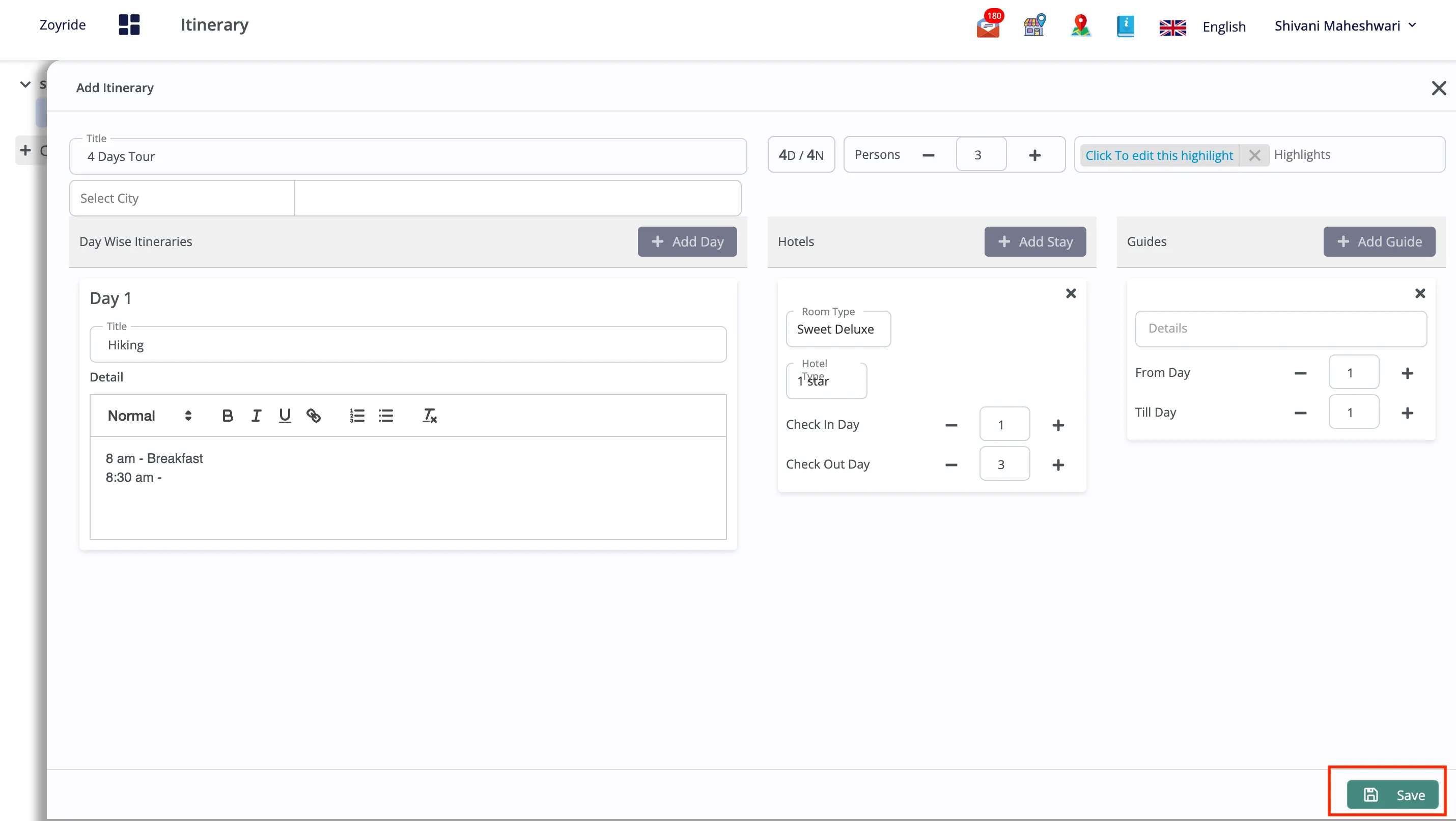Increase the From Day value
The height and width of the screenshot is (821, 1456).
[1408, 373]
